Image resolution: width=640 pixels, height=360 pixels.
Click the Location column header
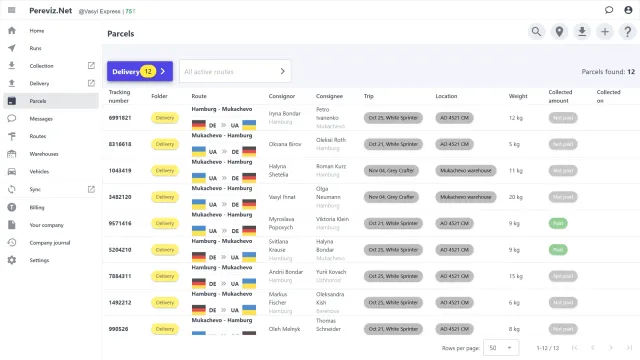pyautogui.click(x=446, y=96)
